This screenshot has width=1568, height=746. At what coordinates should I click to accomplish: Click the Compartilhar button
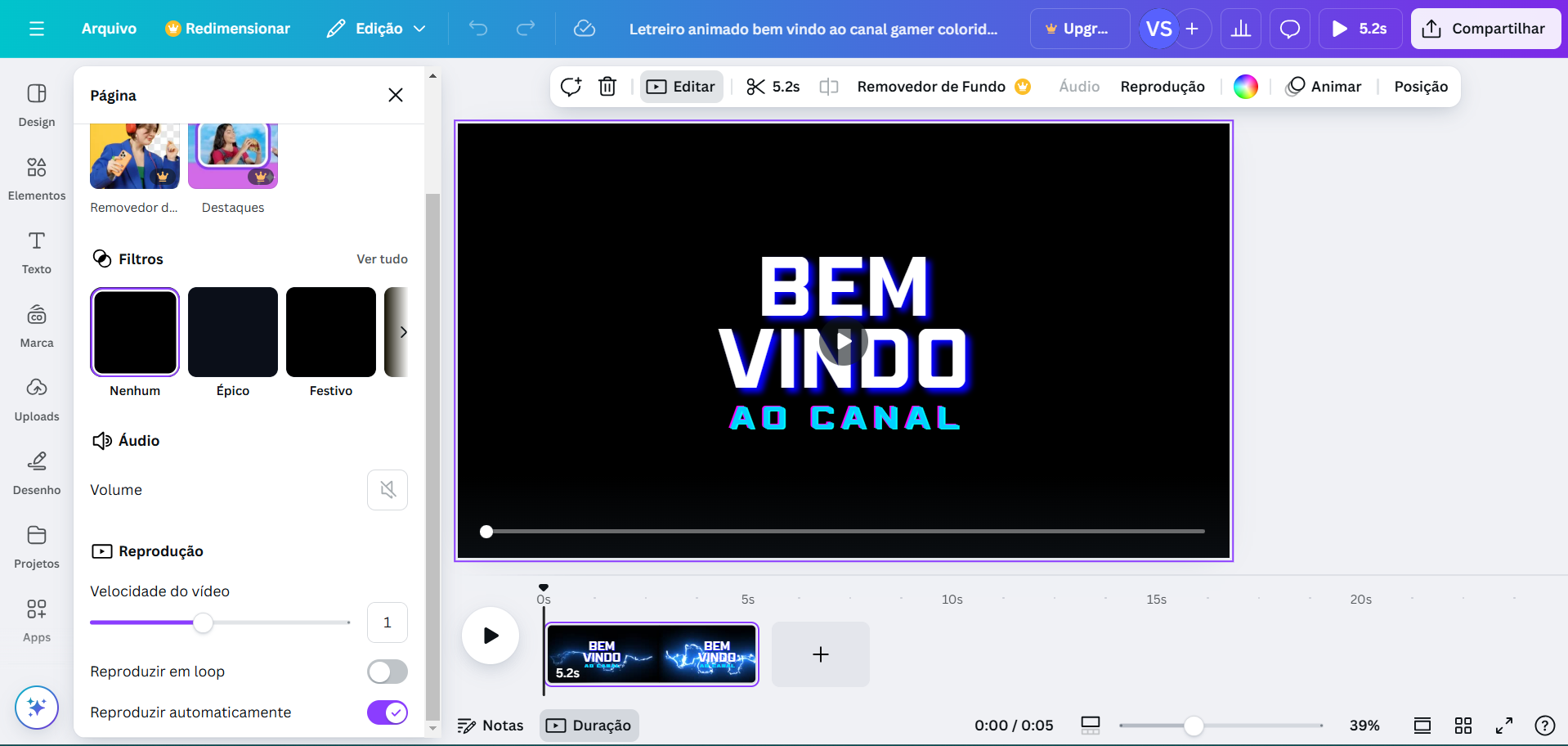[1485, 28]
